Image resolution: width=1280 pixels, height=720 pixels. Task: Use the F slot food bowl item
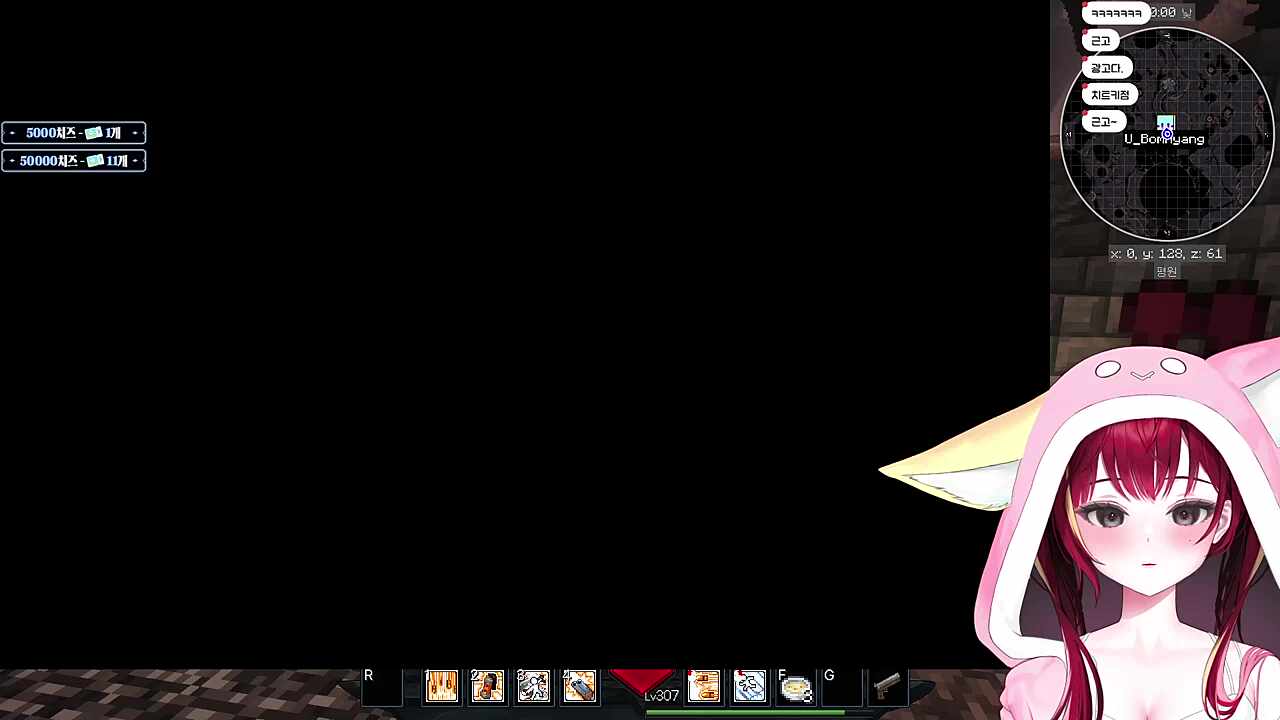tap(796, 687)
